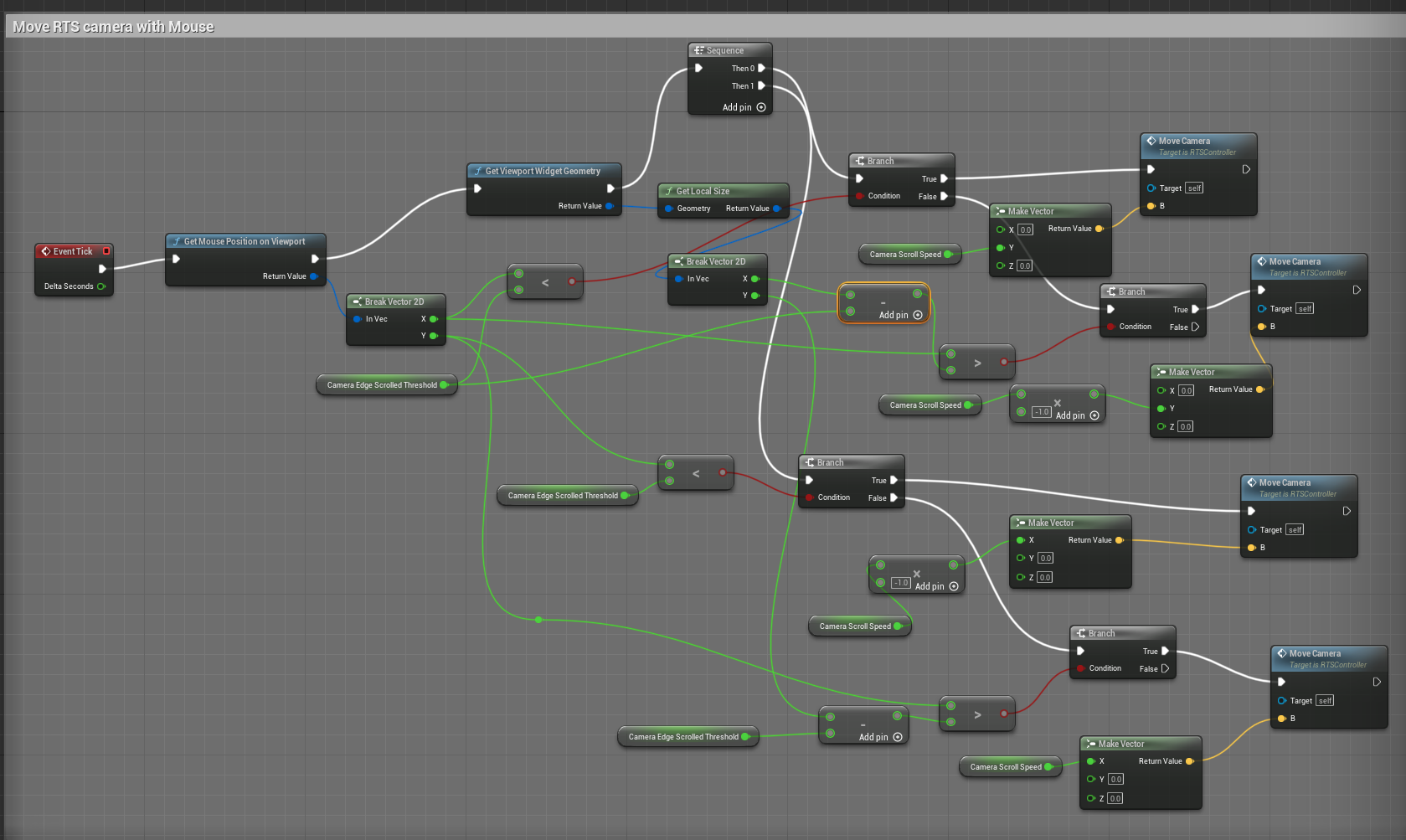This screenshot has height=840, width=1406.
Task: Click Get Mouse Position on Viewport execution input pin
Action: click(x=176, y=259)
